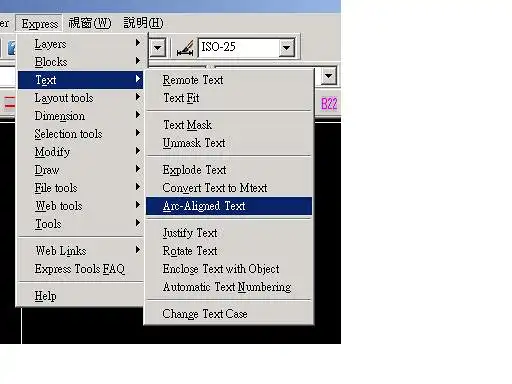Expand the Selection tools submenu
Image resolution: width=512 pixels, height=384 pixels.
click(x=80, y=134)
